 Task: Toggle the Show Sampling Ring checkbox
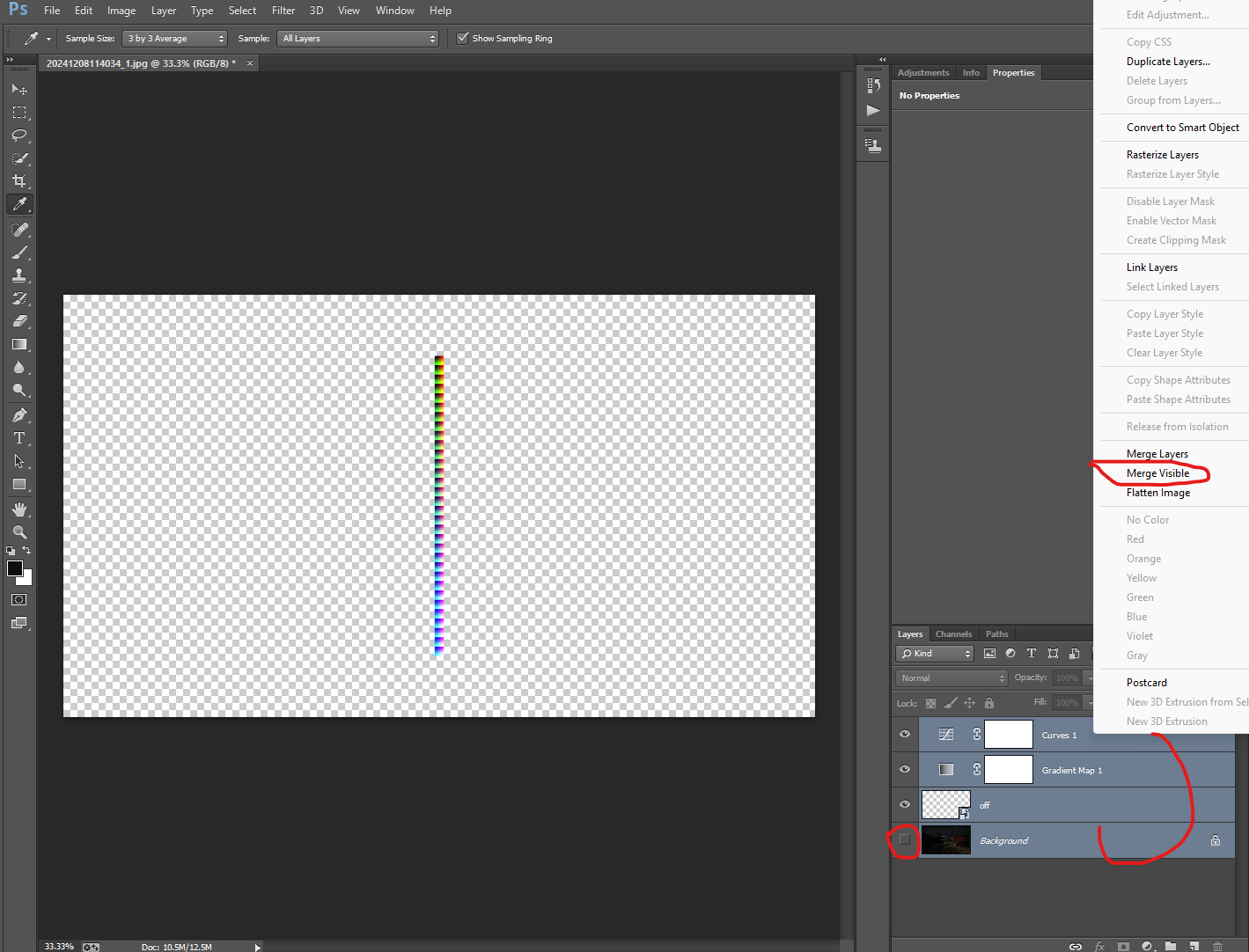point(463,38)
